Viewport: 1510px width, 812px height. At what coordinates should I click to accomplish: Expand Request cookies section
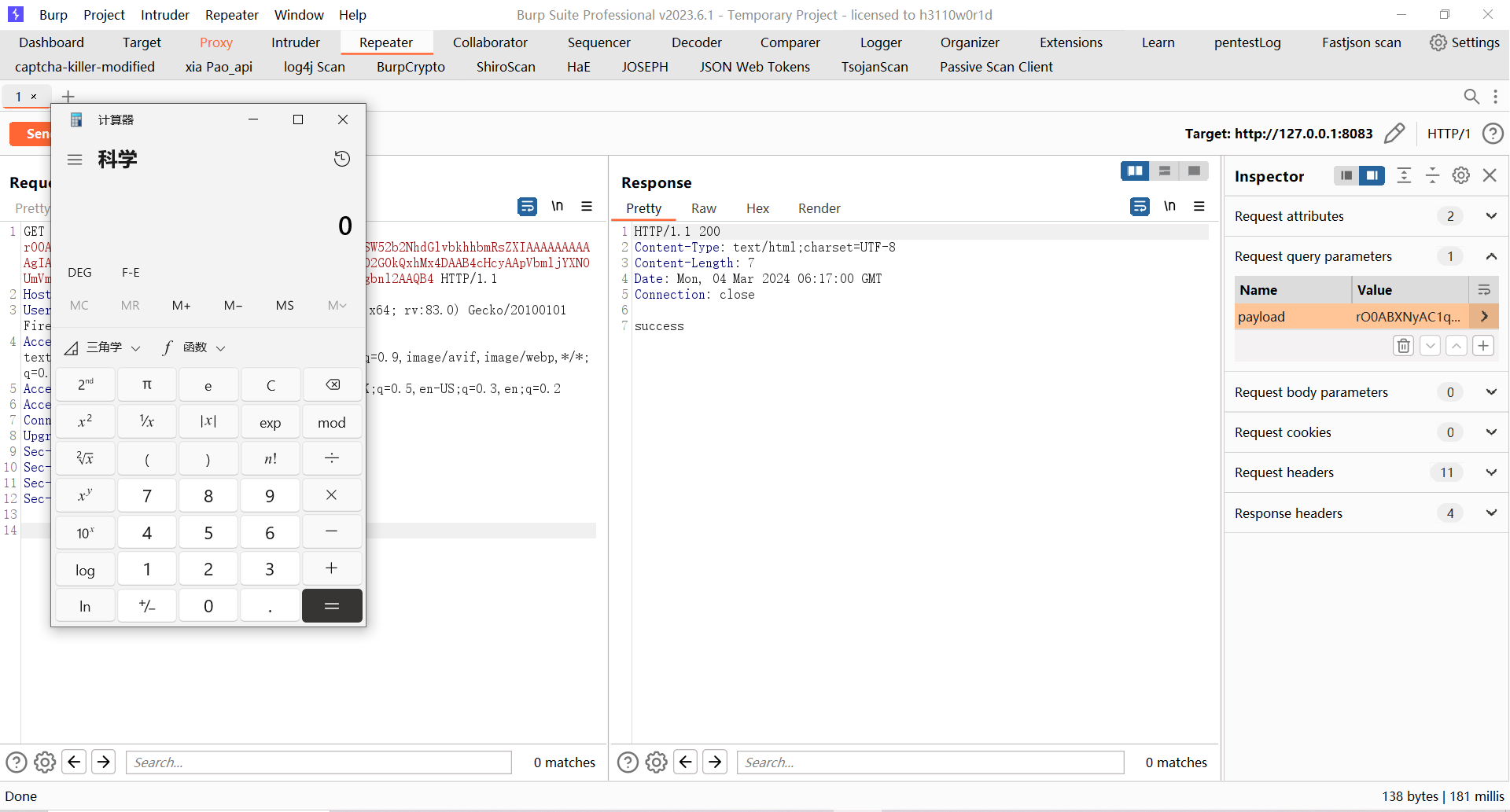pos(1491,432)
